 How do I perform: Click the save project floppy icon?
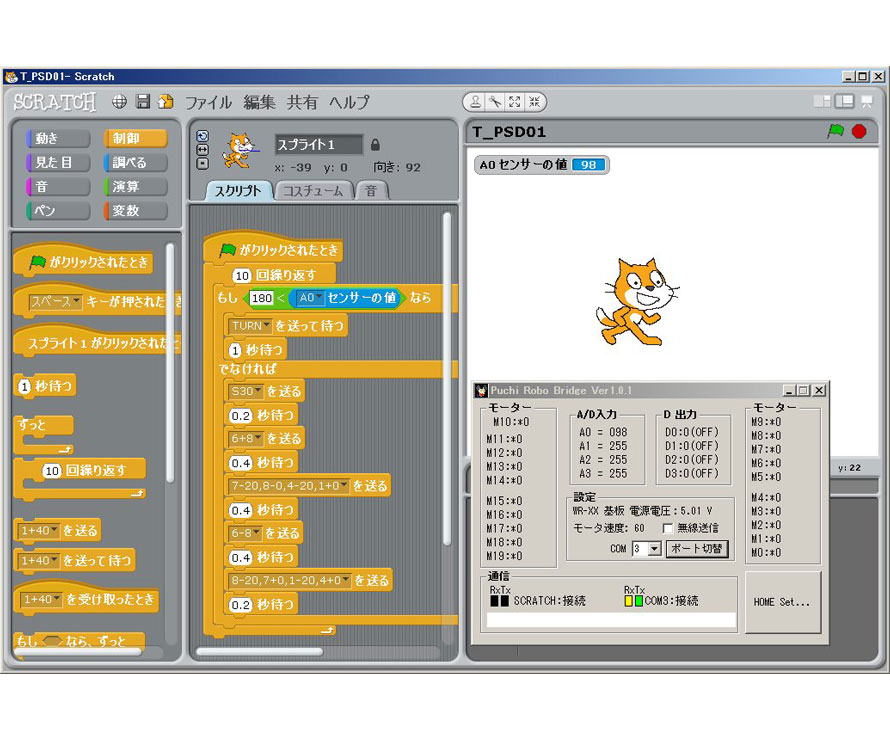tap(143, 102)
